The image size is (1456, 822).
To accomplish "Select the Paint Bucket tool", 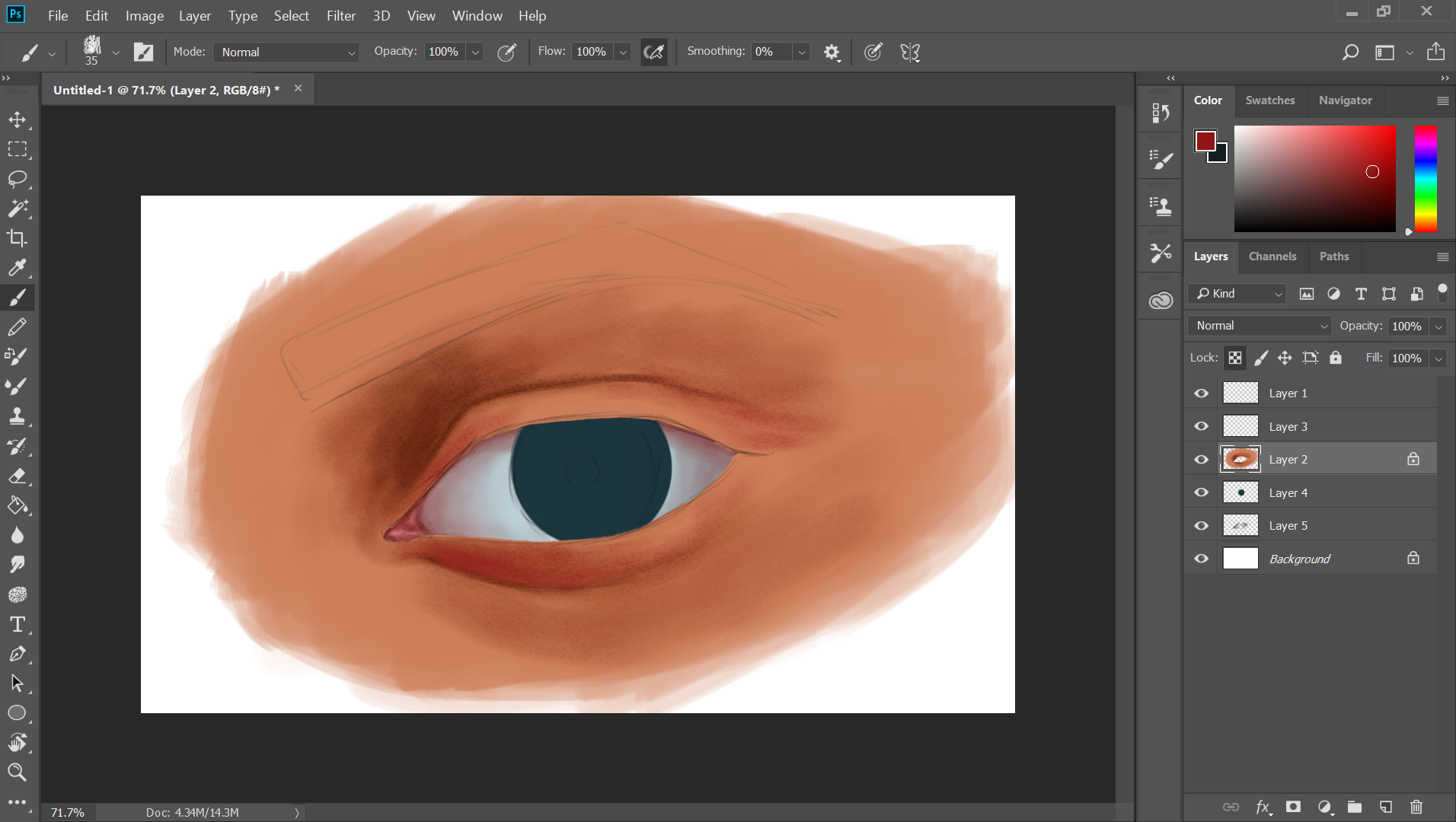I will coord(18,505).
